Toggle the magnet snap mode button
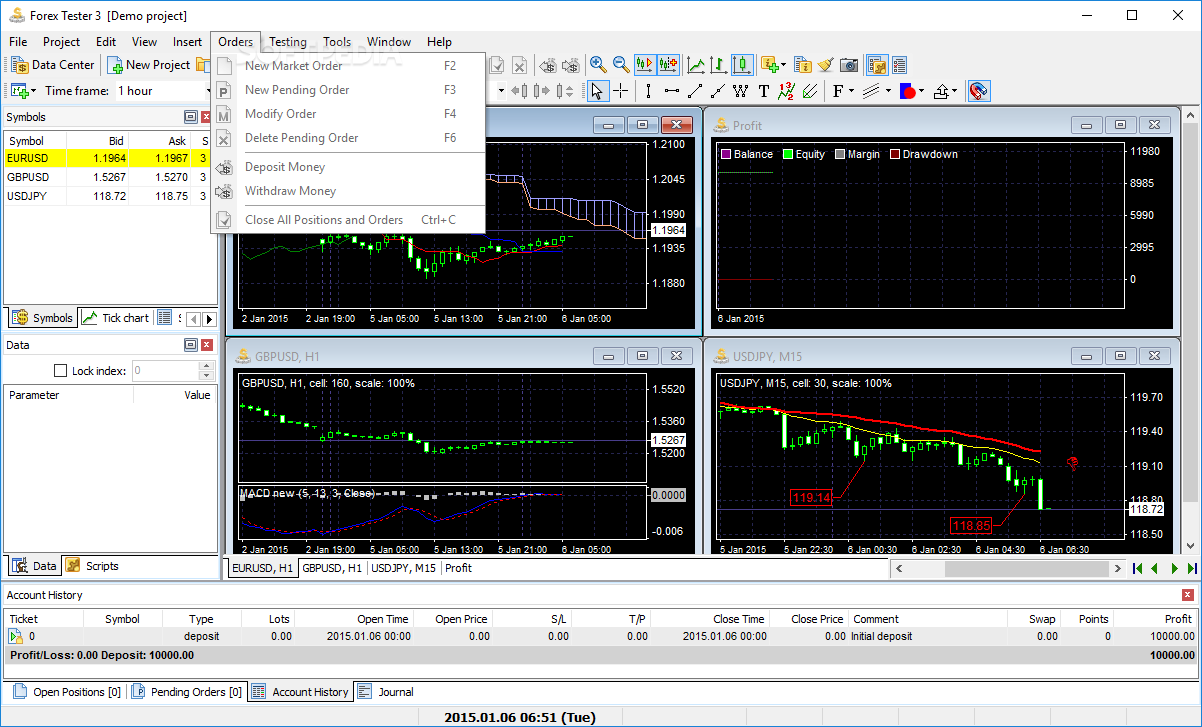Viewport: 1202px width, 727px height. [x=979, y=91]
